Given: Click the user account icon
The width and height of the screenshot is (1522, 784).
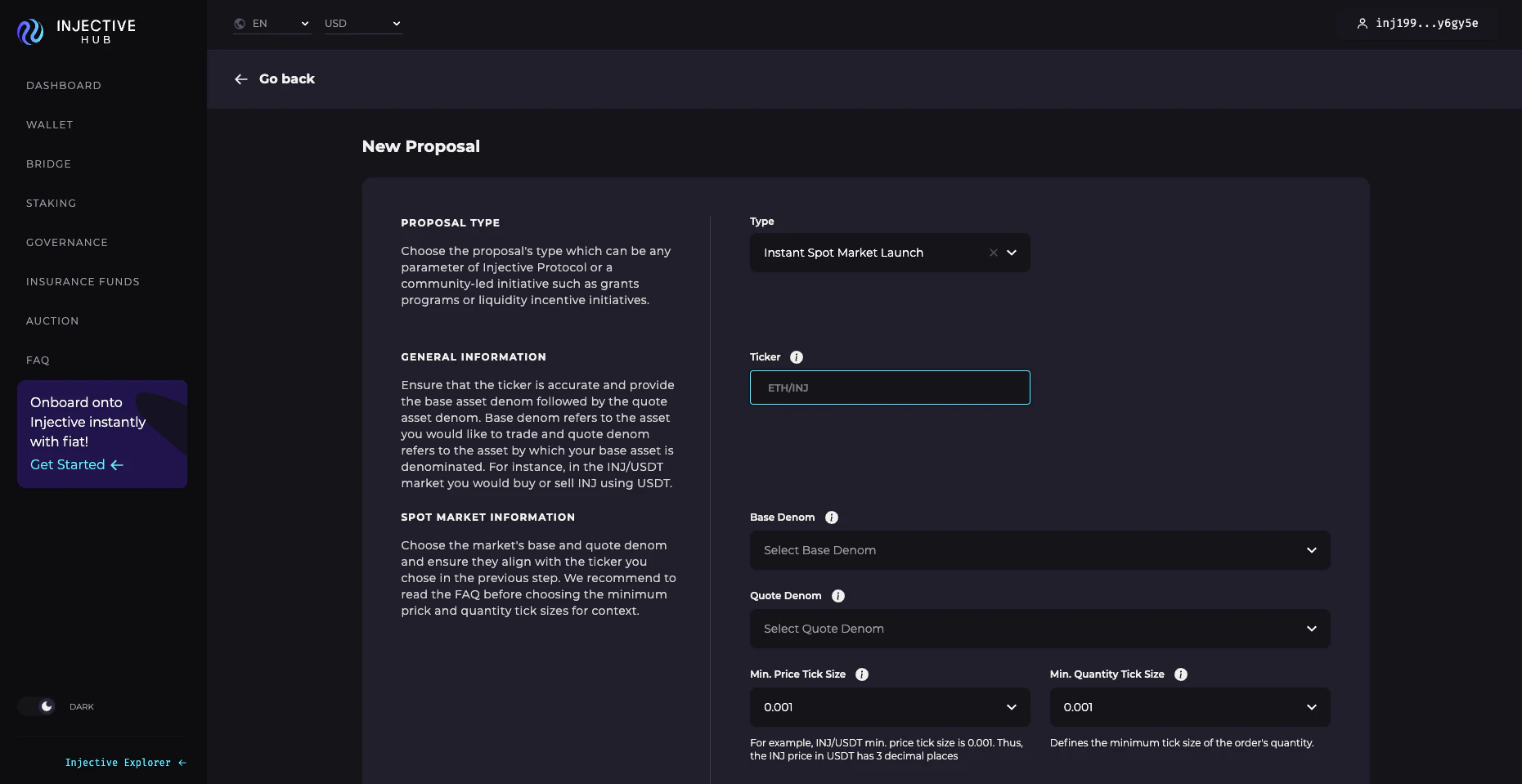Looking at the screenshot, I should coord(1362,24).
